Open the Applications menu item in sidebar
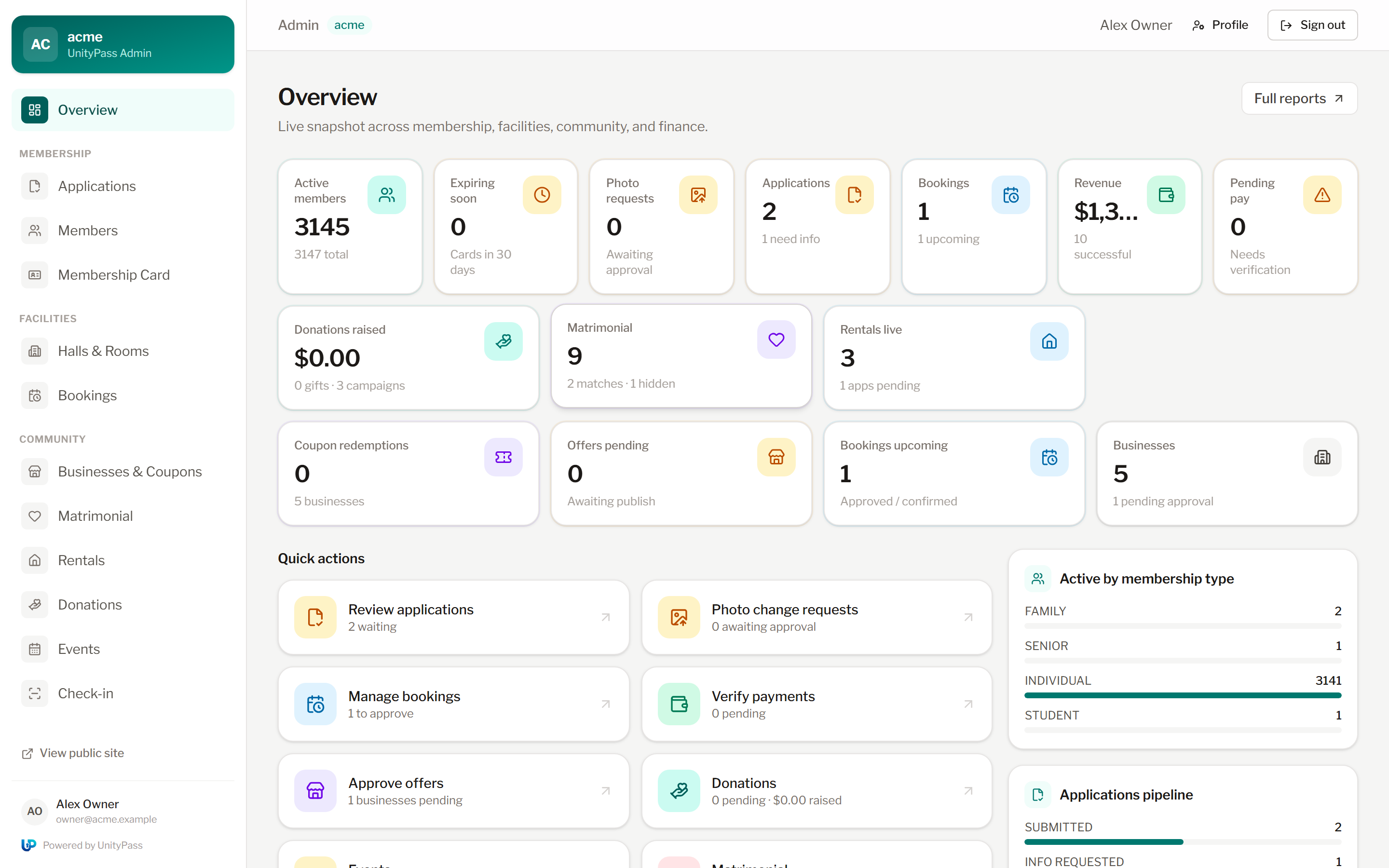This screenshot has height=868, width=1389. click(x=123, y=186)
